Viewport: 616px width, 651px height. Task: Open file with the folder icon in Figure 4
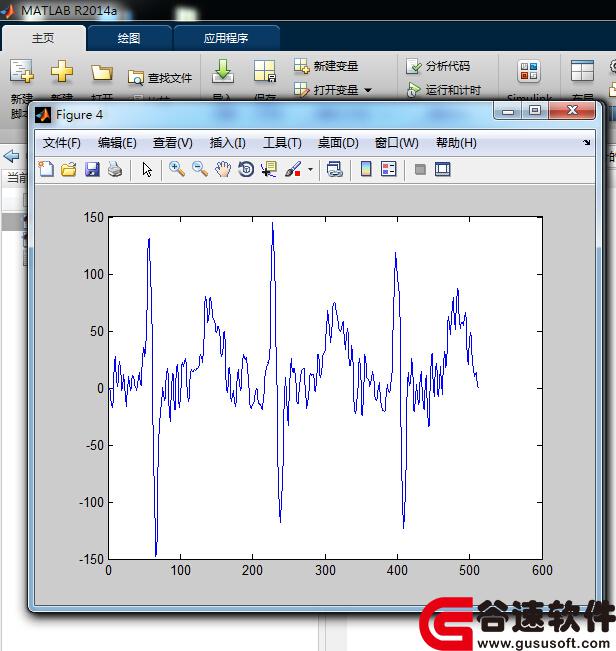[69, 169]
